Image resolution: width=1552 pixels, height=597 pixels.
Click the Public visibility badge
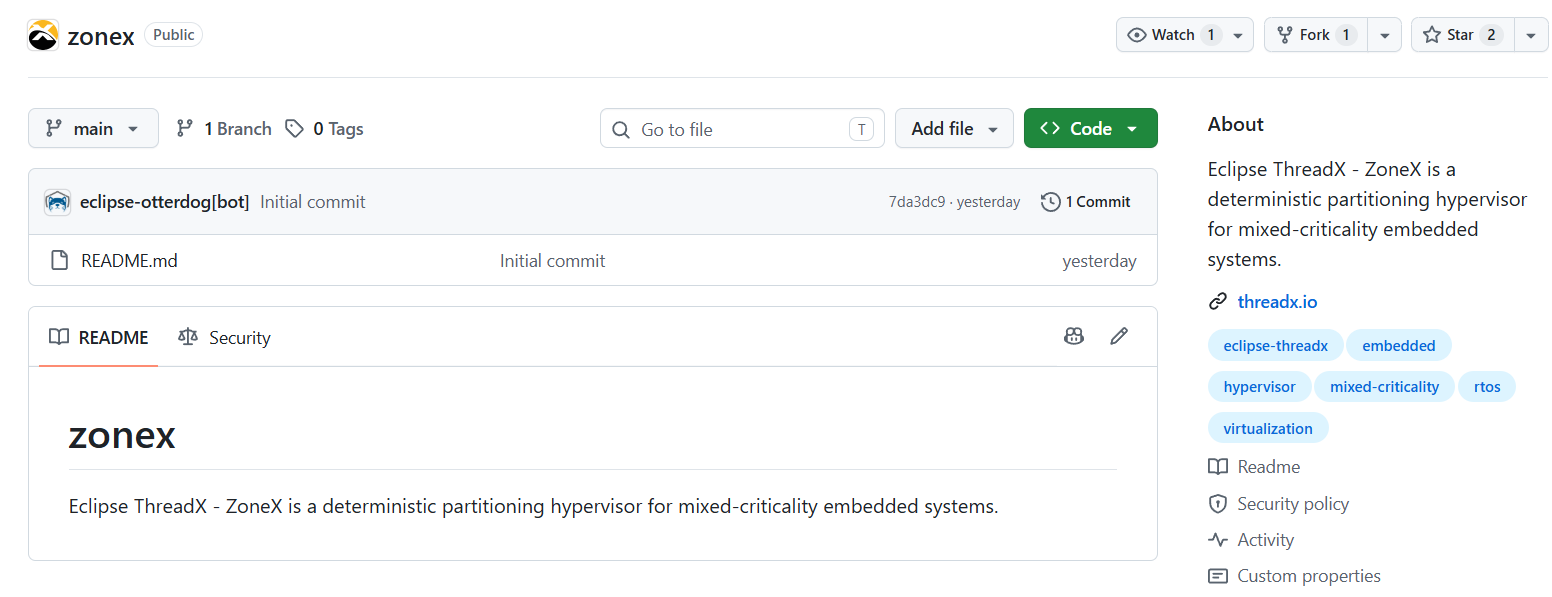tap(174, 35)
